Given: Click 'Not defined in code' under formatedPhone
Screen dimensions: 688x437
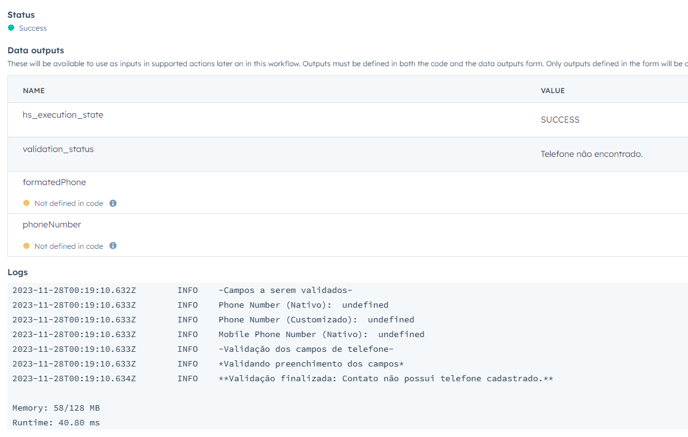Looking at the screenshot, I should click(69, 203).
